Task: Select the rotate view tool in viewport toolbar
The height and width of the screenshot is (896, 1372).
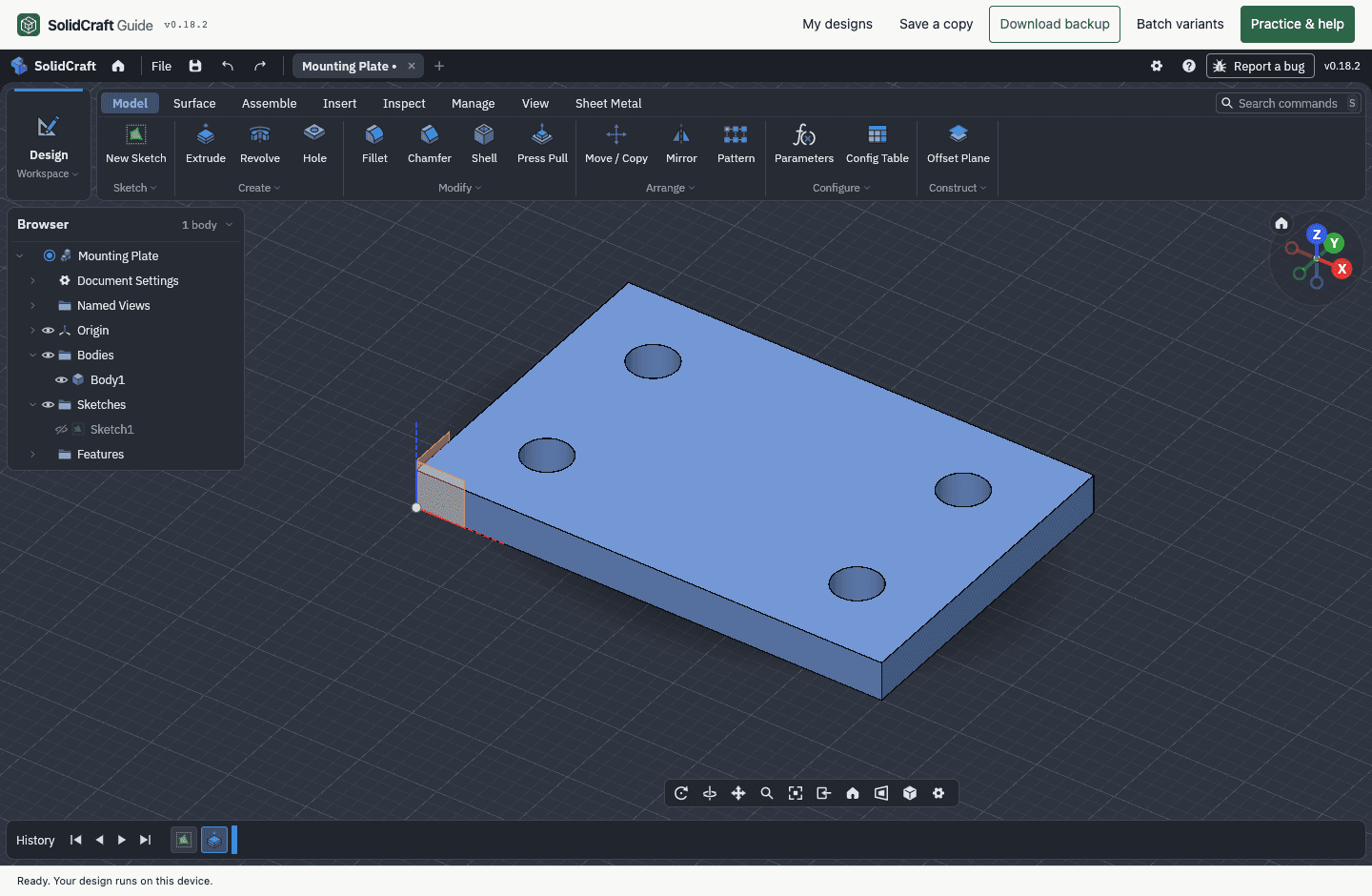Action: pos(681,793)
